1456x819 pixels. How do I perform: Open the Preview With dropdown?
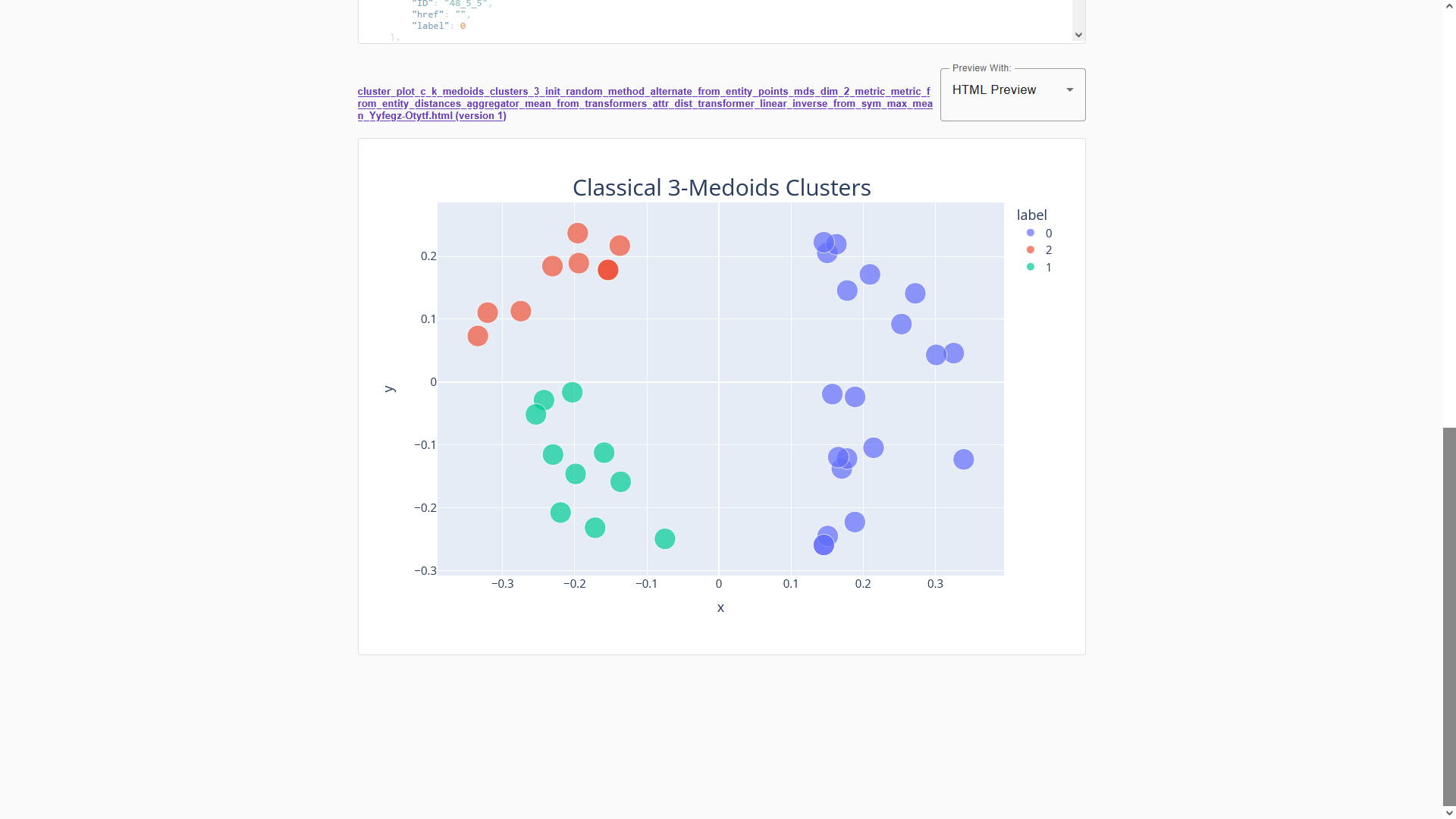click(x=1012, y=94)
